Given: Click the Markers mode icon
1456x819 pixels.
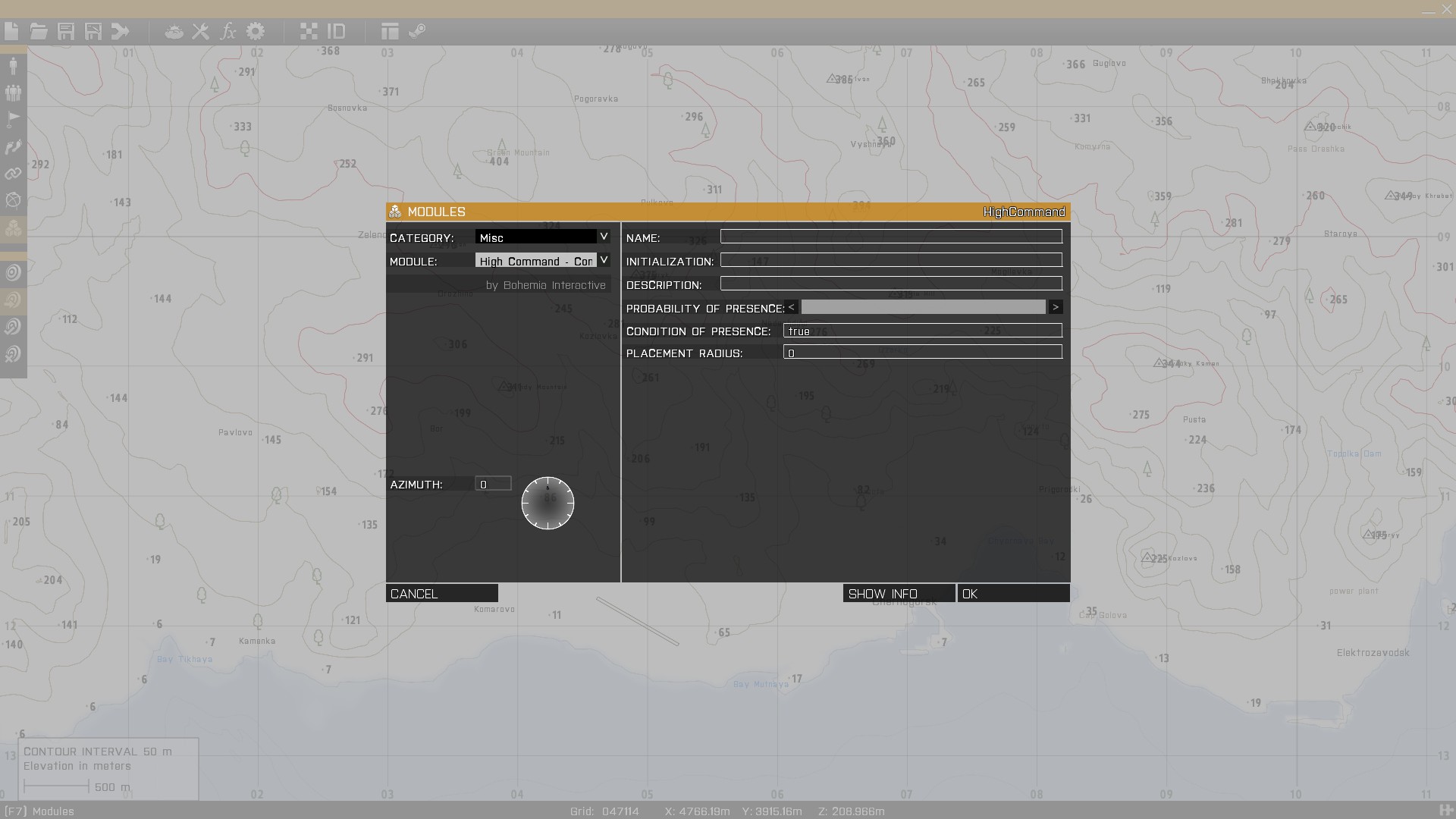Looking at the screenshot, I should pos(13,200).
